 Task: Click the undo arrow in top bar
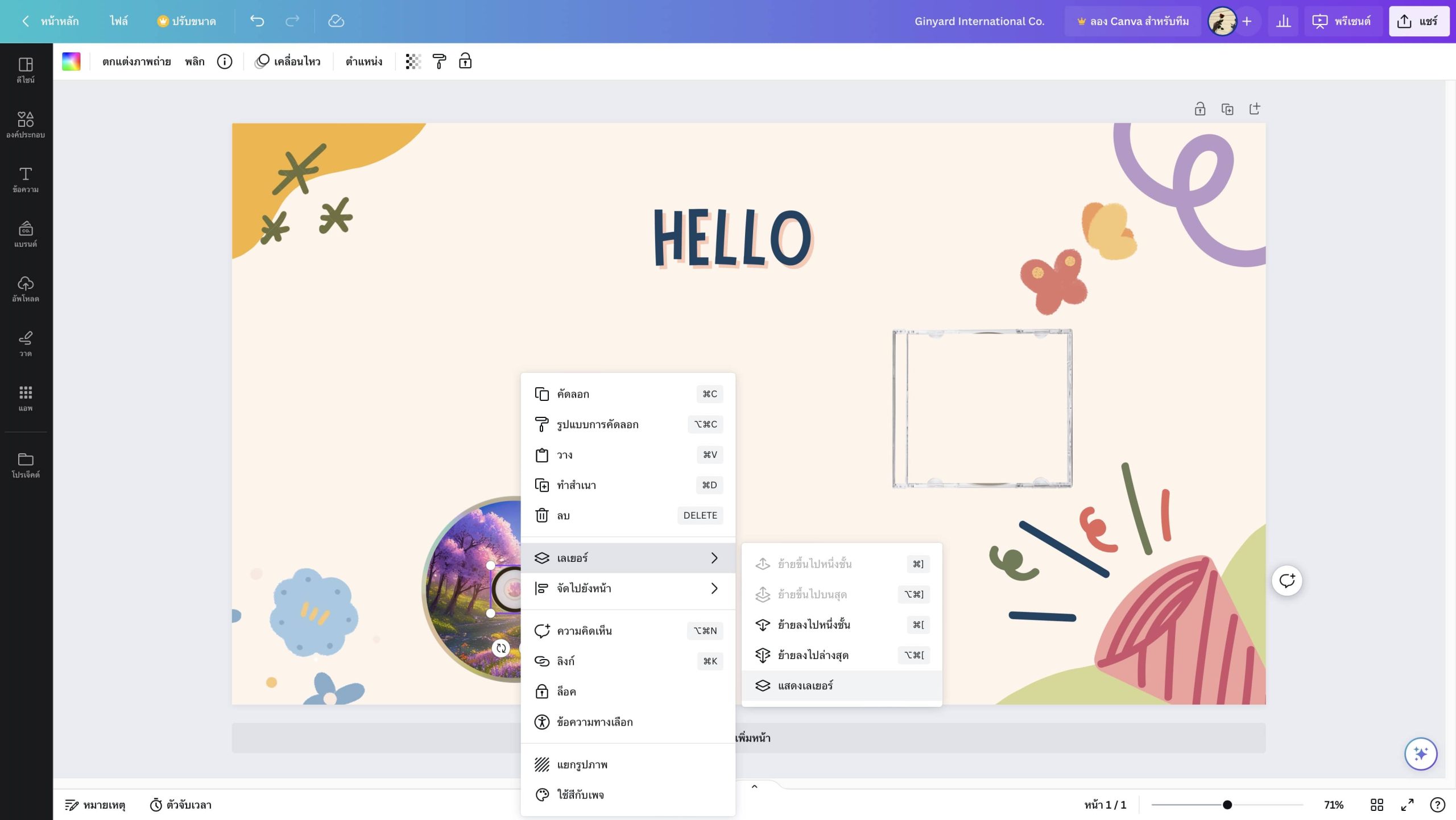pyautogui.click(x=257, y=21)
